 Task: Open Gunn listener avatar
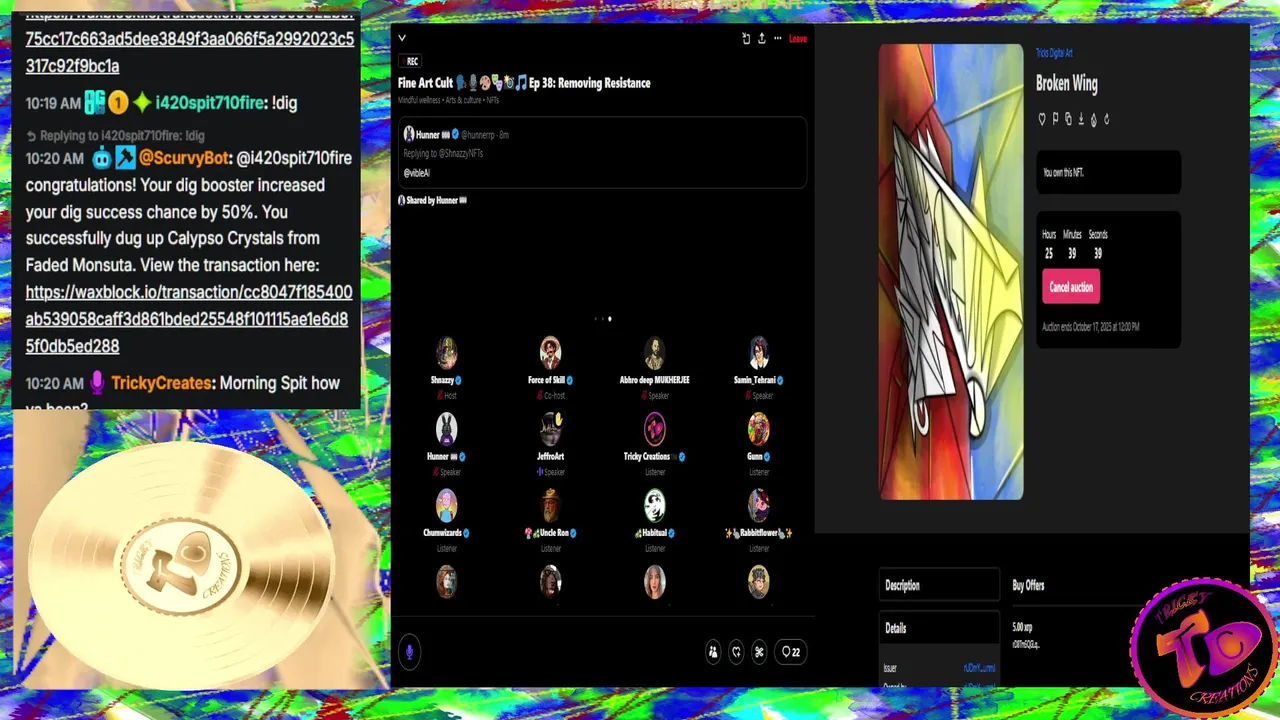pos(758,430)
